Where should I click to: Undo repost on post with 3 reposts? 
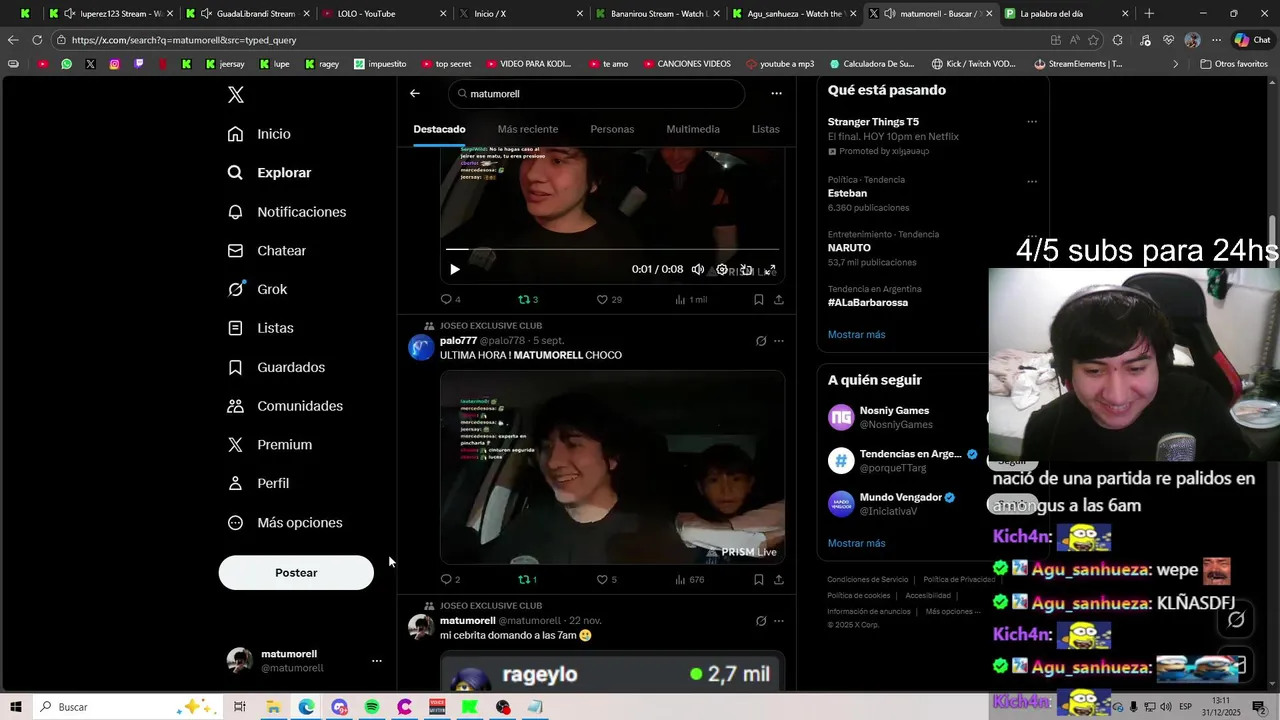click(527, 299)
